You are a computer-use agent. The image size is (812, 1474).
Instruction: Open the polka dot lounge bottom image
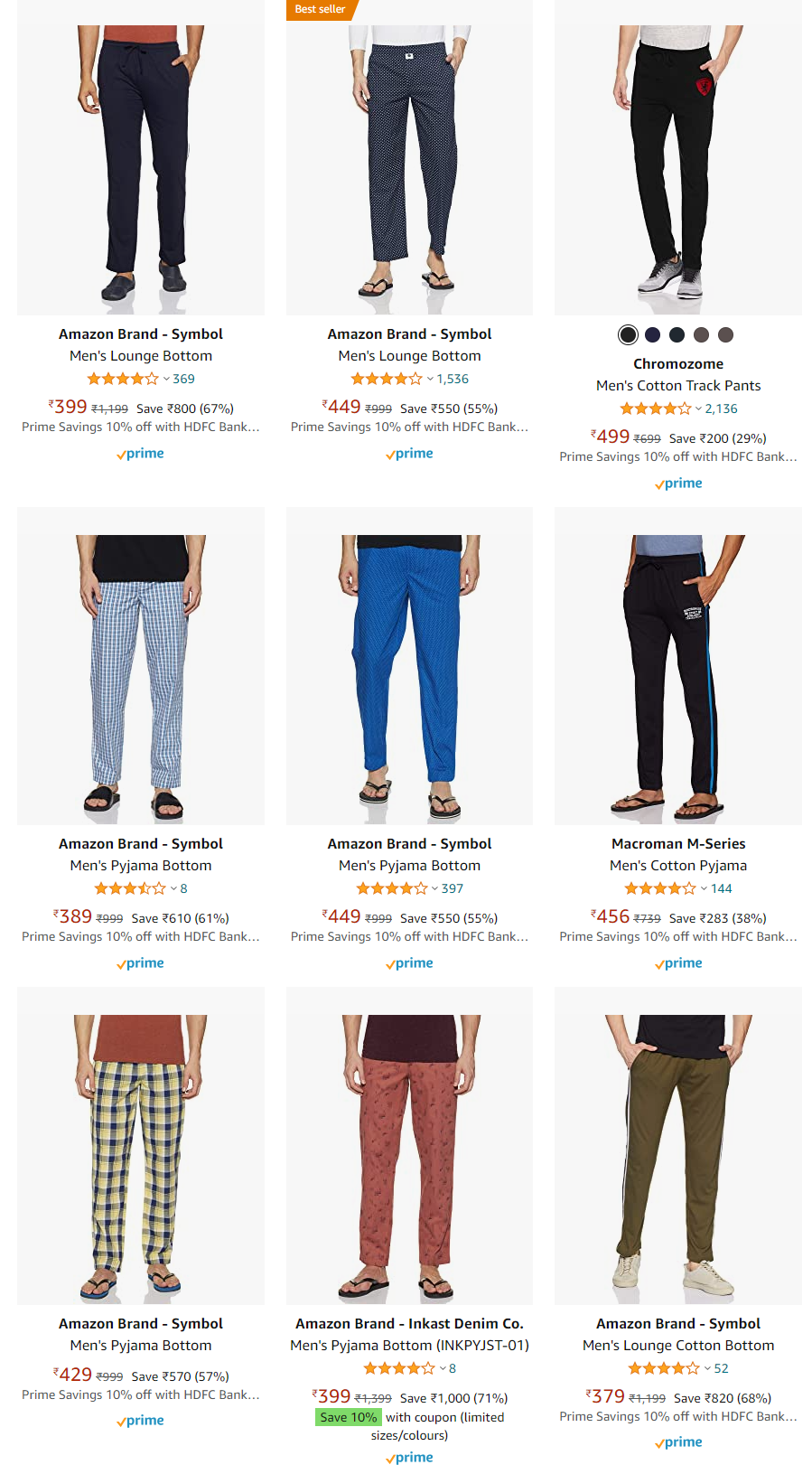tap(409, 158)
